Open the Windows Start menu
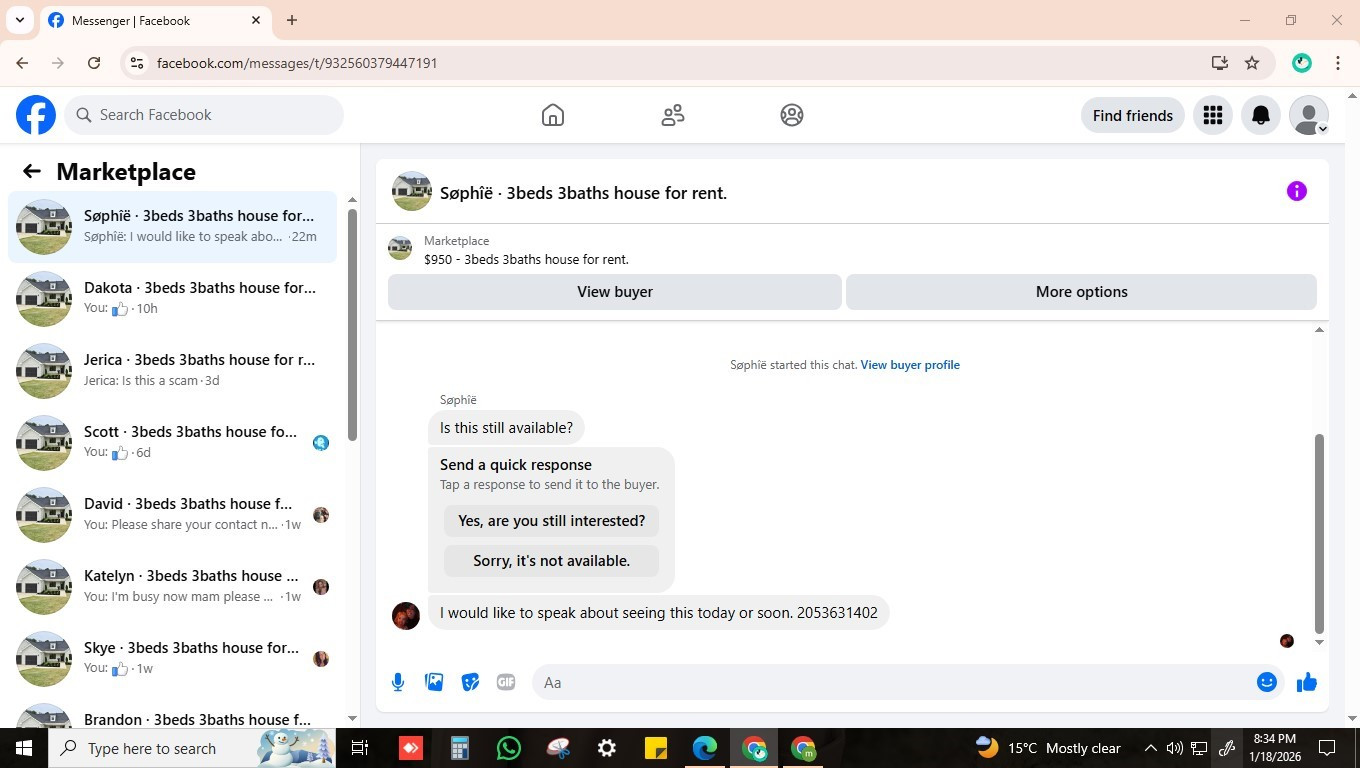This screenshot has width=1360, height=768. point(24,748)
